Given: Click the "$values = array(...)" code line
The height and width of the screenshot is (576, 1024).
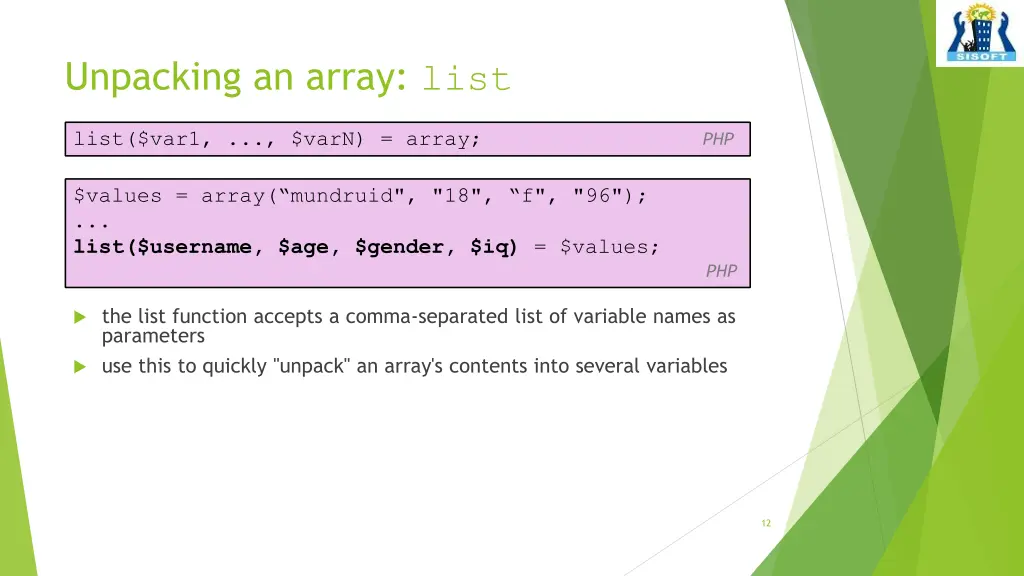Looking at the screenshot, I should 360,196.
